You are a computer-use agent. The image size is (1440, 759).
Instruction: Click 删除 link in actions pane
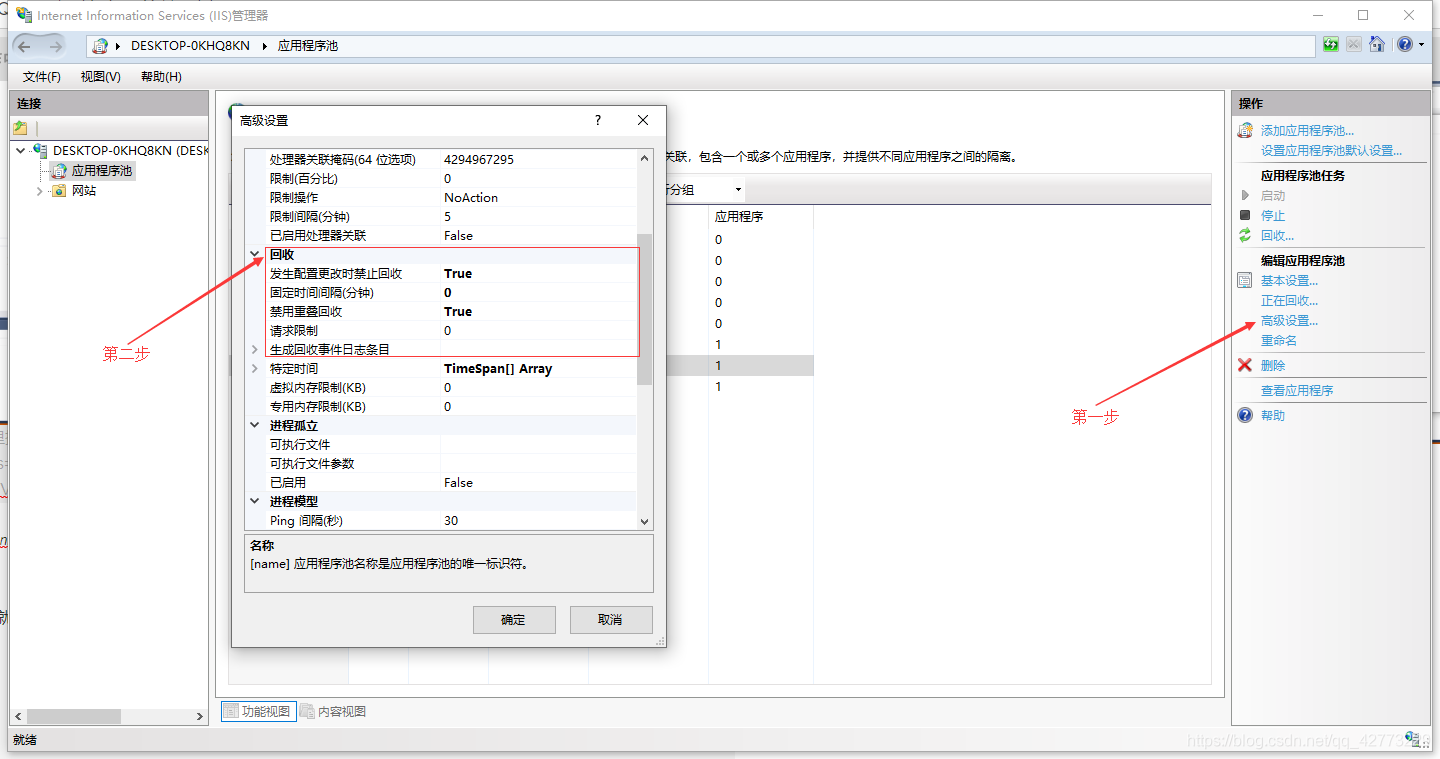point(1273,366)
